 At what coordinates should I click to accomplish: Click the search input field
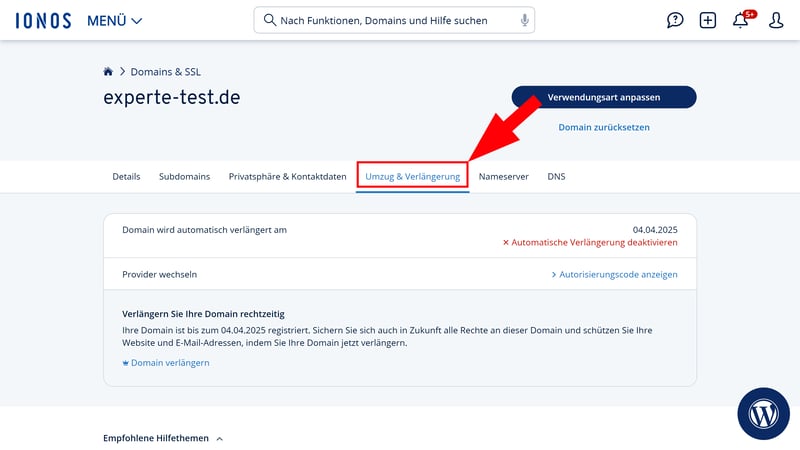pos(390,20)
